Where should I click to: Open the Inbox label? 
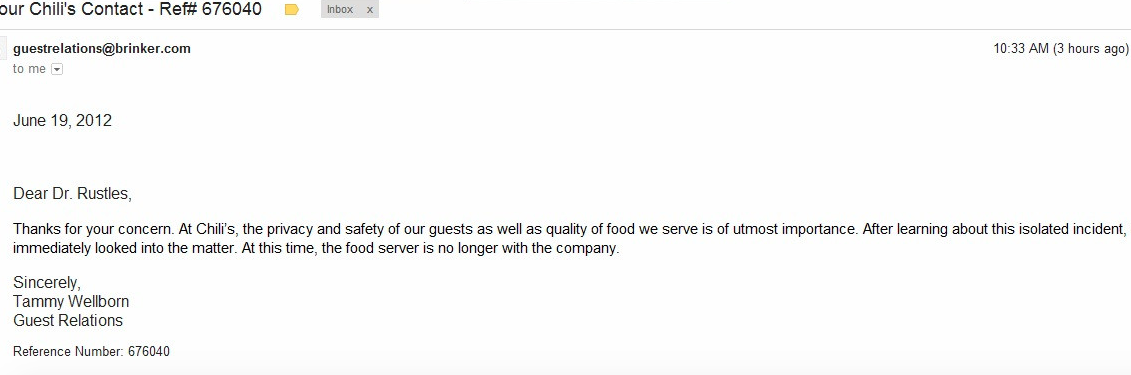(340, 10)
